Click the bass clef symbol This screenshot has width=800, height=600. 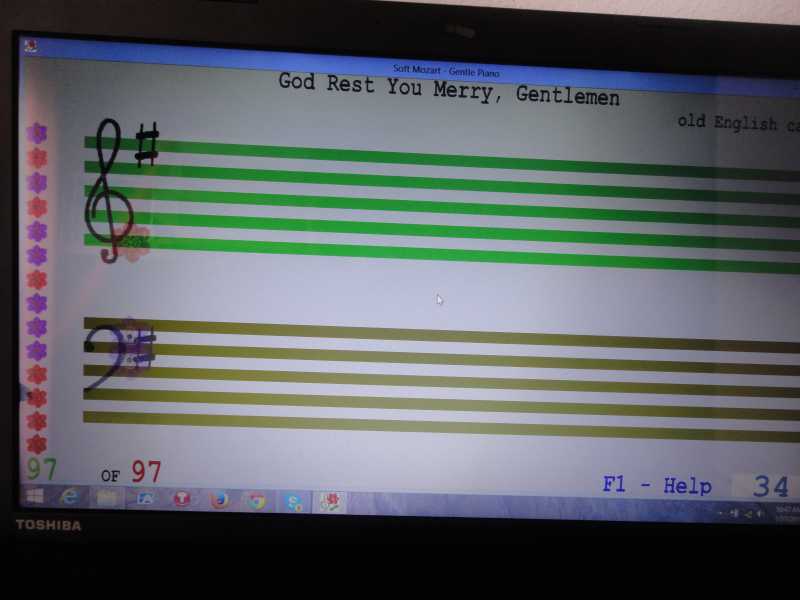tap(105, 358)
